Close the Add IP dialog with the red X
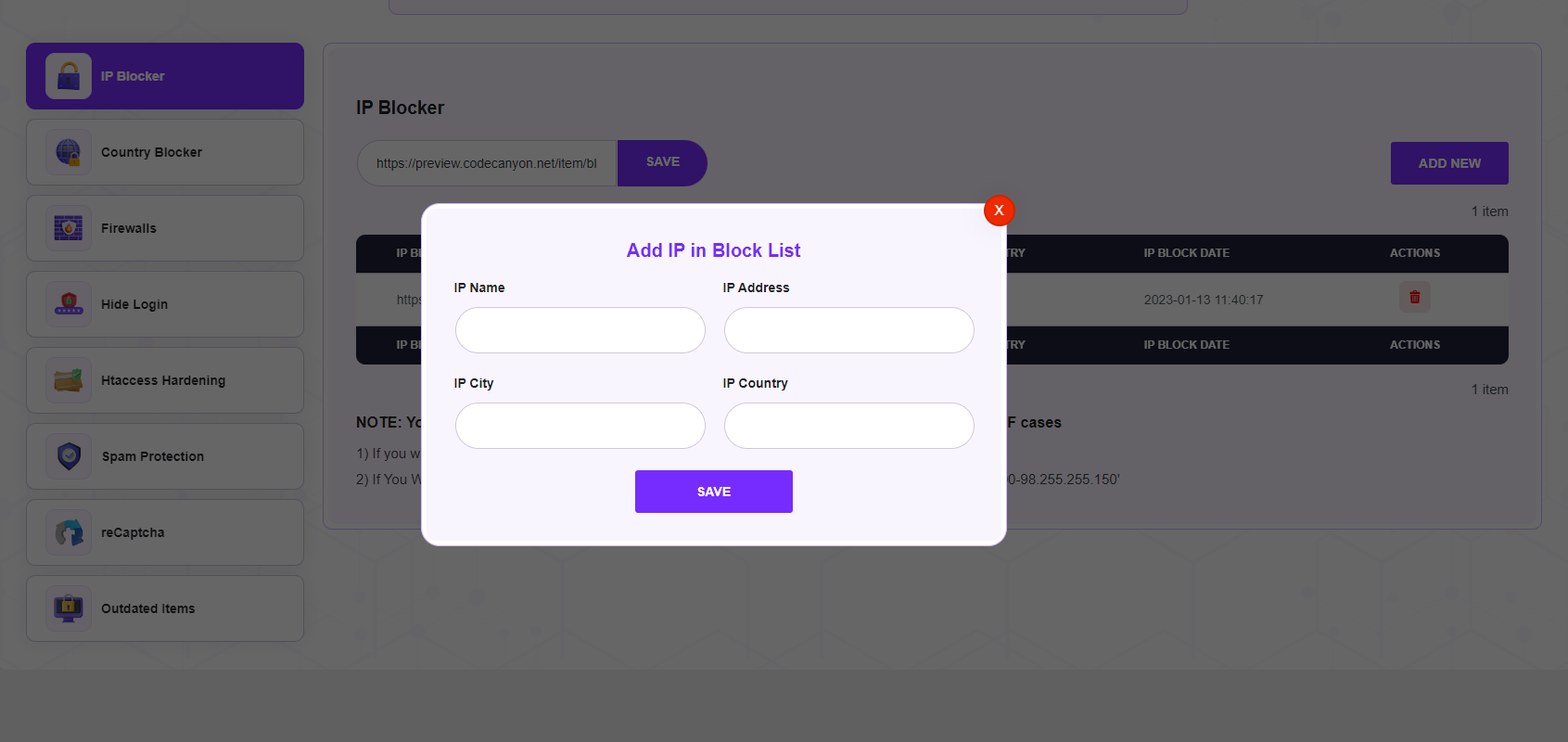Image resolution: width=1568 pixels, height=742 pixels. click(999, 211)
